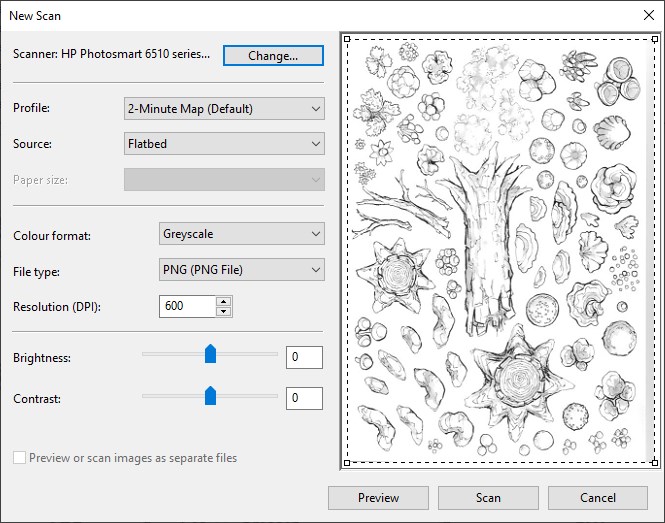Expand the File type PNG dropdown

click(242, 270)
